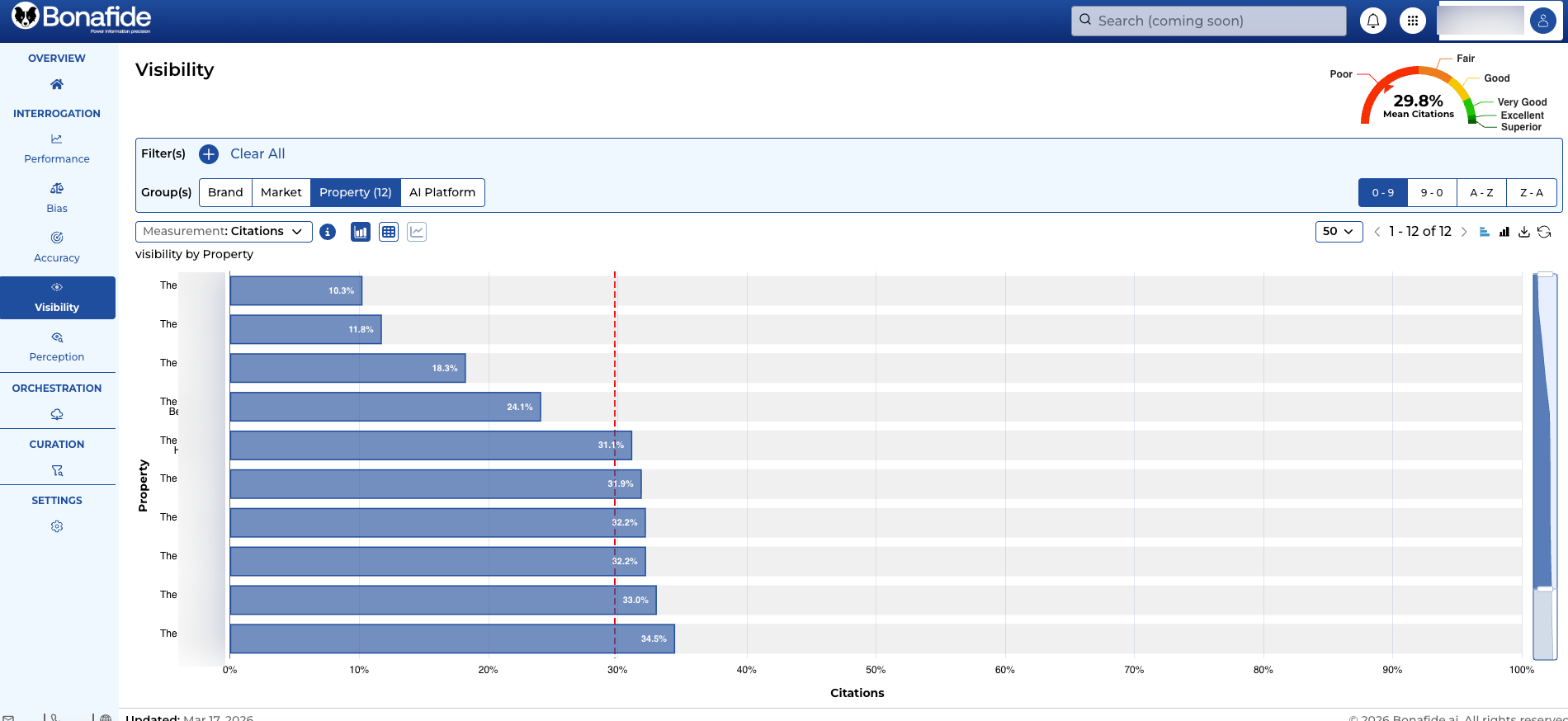
Task: Refresh the visibility chart
Action: pyautogui.click(x=1544, y=232)
